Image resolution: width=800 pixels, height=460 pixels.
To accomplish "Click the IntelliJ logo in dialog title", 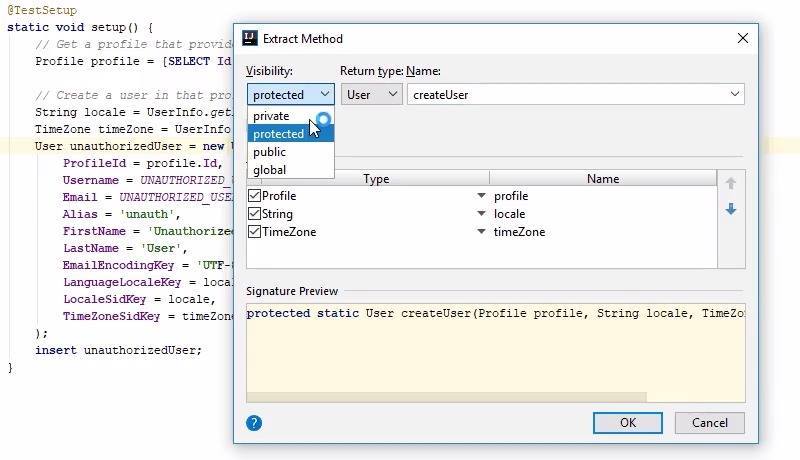I will (x=250, y=39).
